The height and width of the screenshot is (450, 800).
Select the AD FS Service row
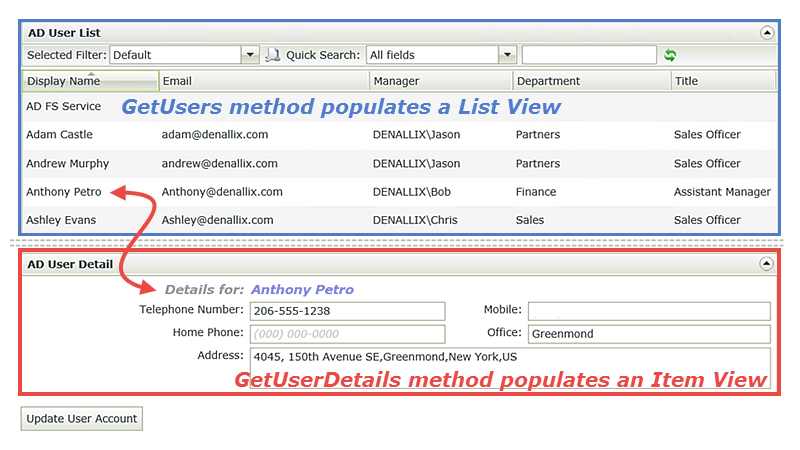pyautogui.click(x=399, y=107)
